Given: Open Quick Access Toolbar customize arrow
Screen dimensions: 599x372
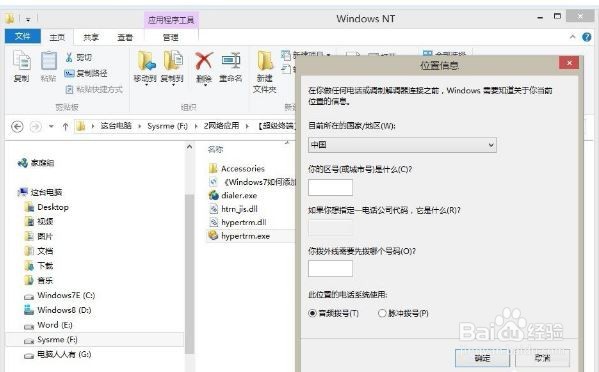Looking at the screenshot, I should [x=28, y=19].
